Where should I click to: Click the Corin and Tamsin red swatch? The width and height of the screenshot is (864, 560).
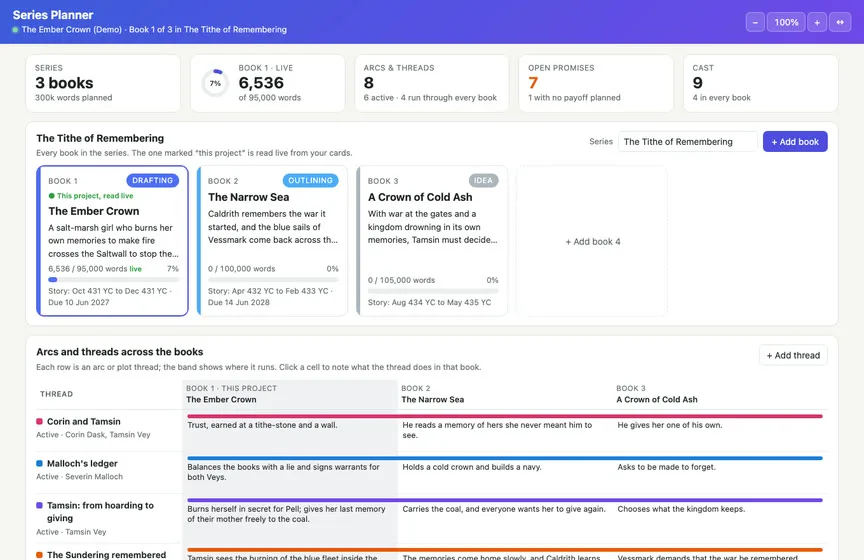[x=39, y=421]
